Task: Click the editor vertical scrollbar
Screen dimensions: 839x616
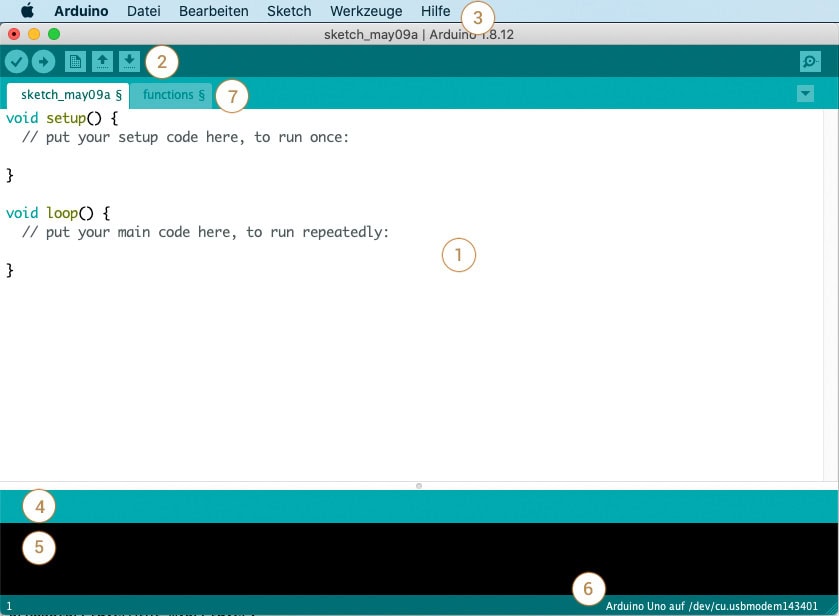Action: coord(831,294)
